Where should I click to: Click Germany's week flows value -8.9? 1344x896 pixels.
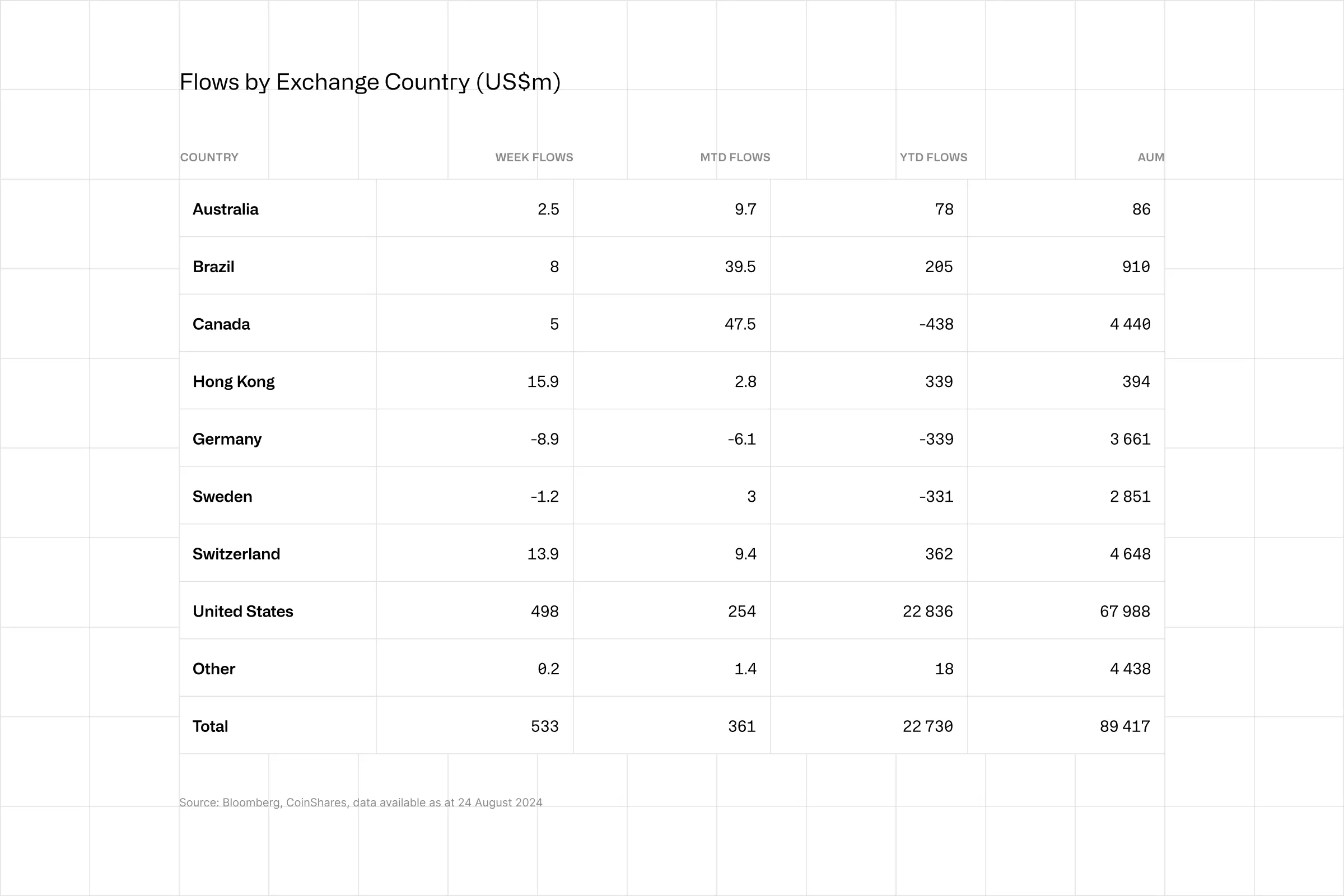[x=544, y=439]
